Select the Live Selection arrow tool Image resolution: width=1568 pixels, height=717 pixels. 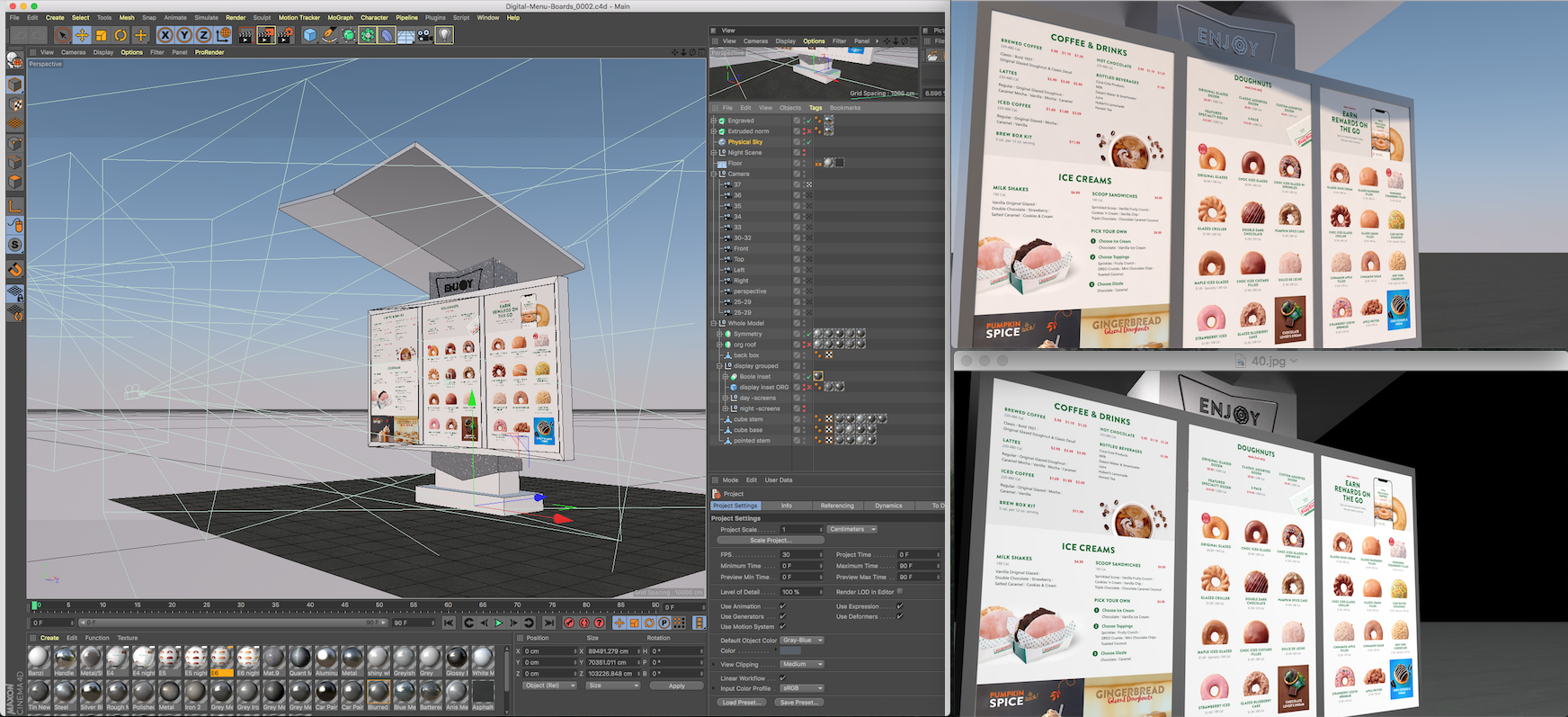click(x=62, y=35)
